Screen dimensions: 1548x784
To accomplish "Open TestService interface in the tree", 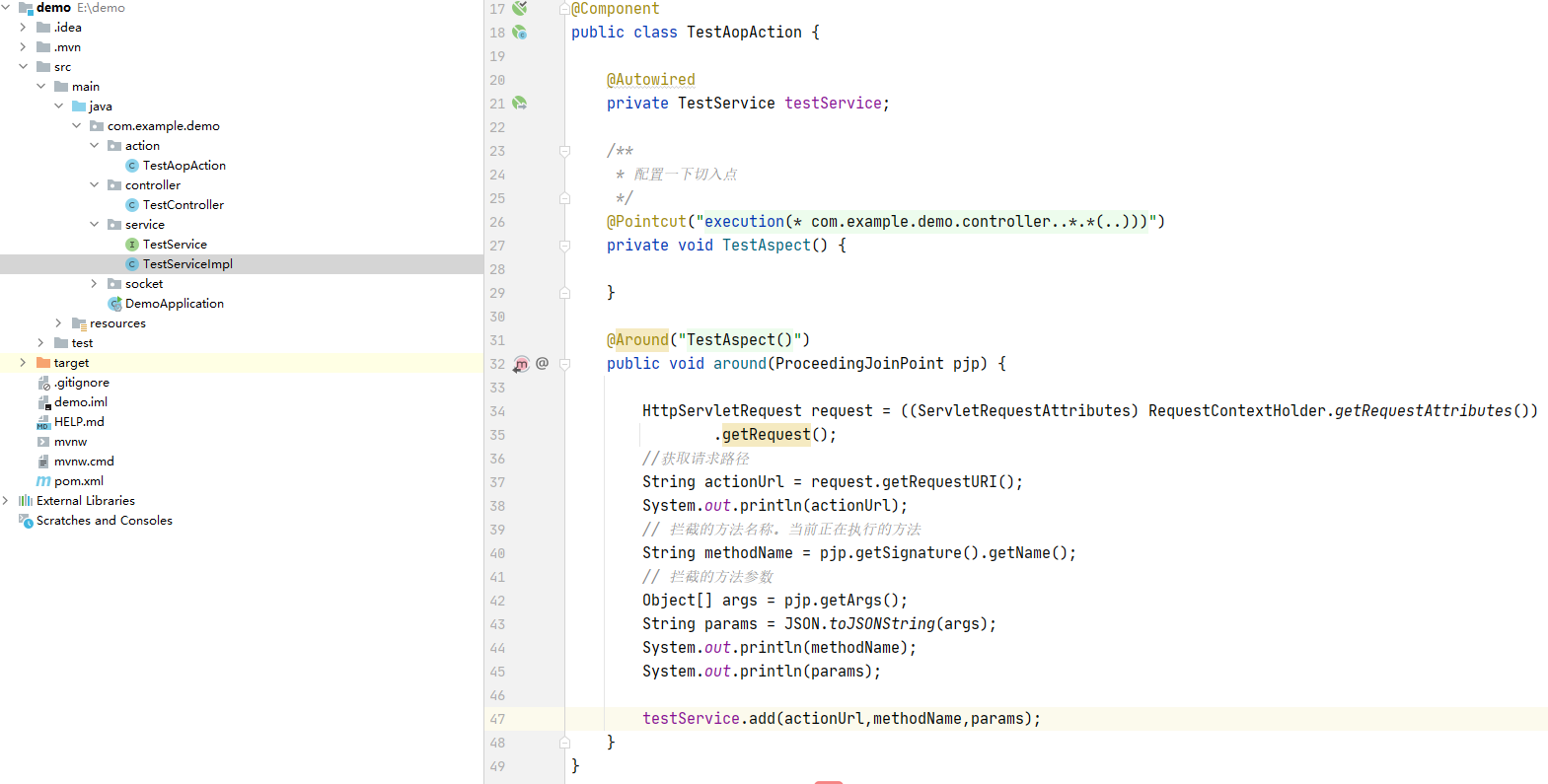I will click(x=175, y=245).
